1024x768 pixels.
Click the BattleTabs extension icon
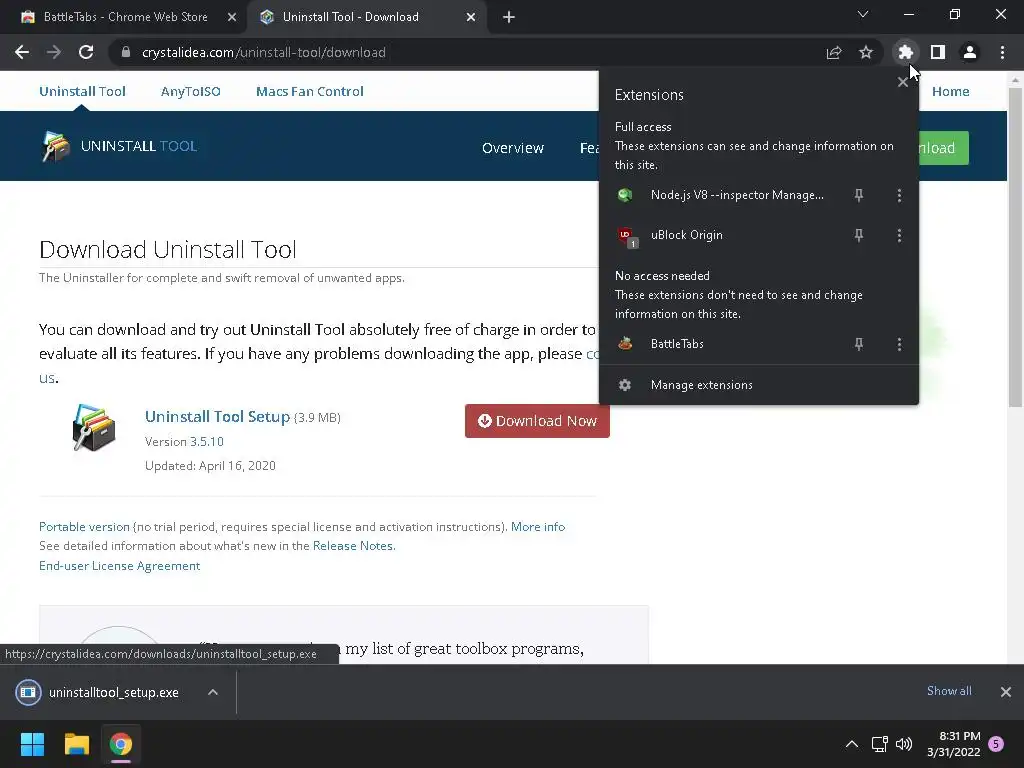625,344
